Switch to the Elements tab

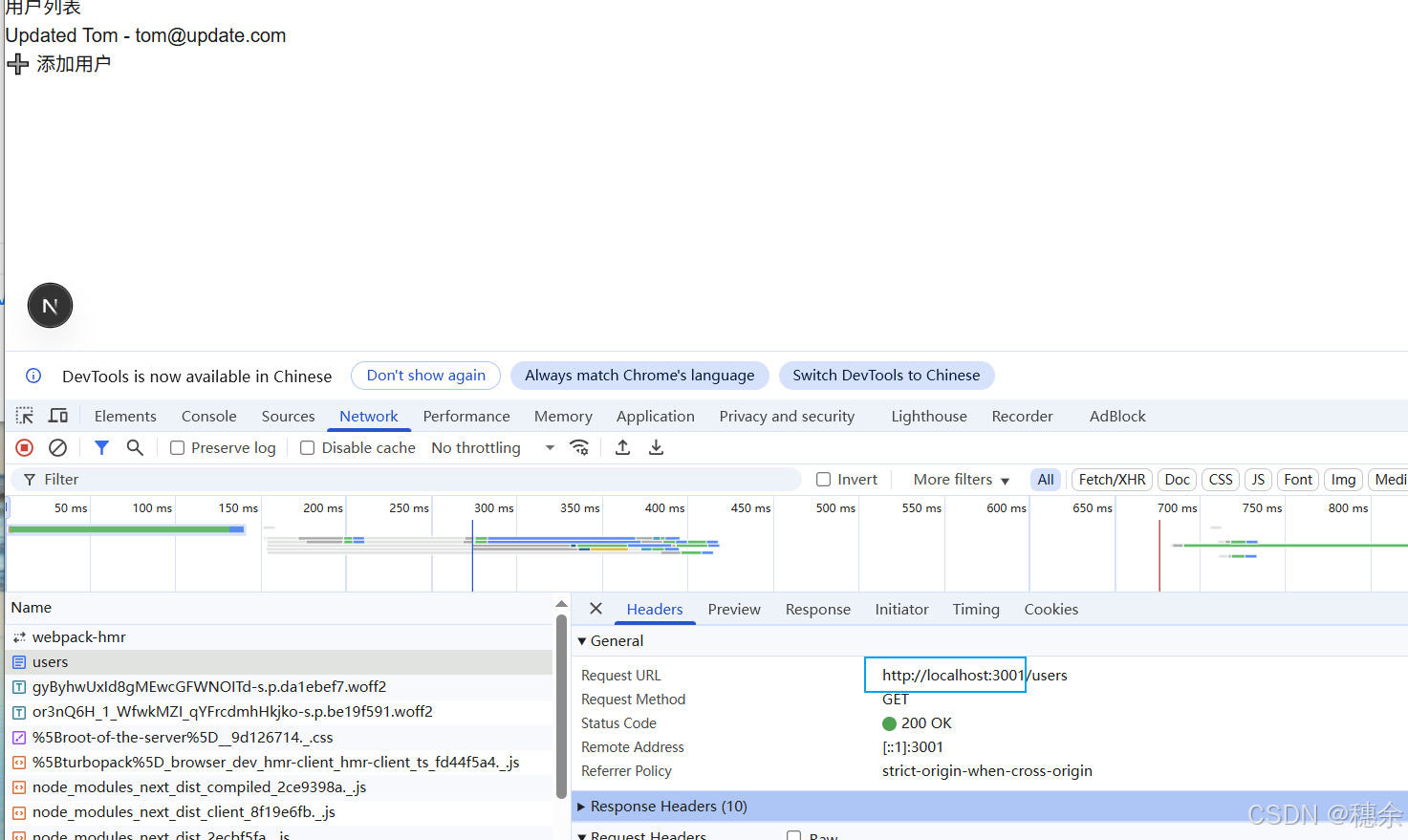(x=125, y=416)
